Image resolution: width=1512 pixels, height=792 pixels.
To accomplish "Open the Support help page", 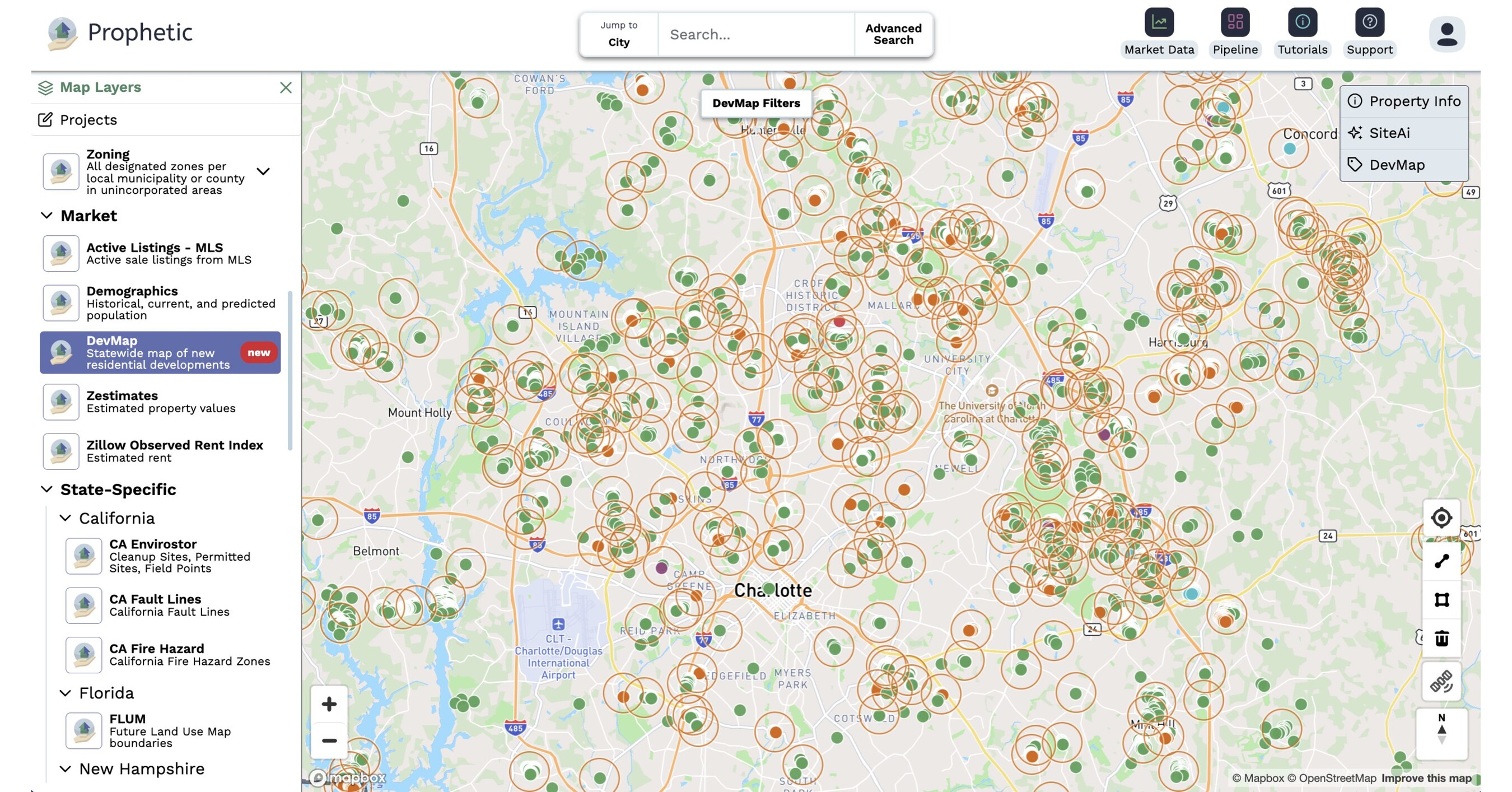I will 1369,33.
